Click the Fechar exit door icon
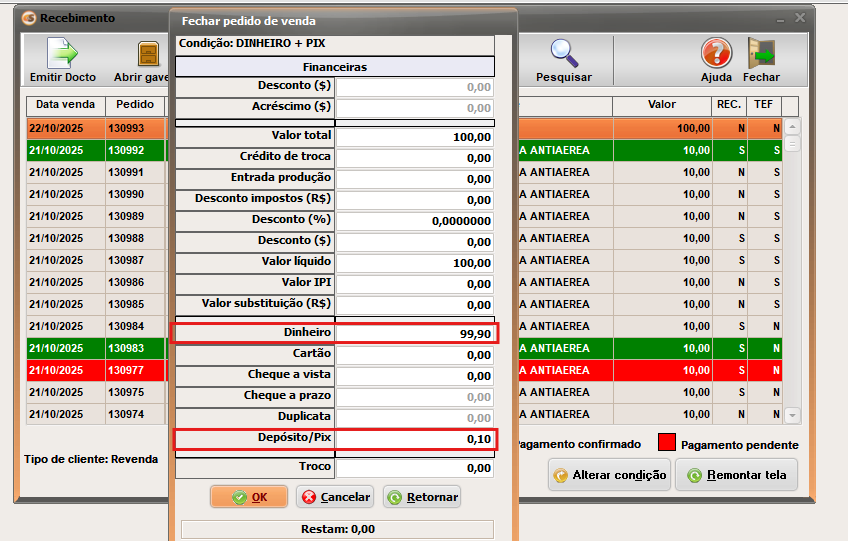This screenshot has width=848, height=541. [x=761, y=54]
